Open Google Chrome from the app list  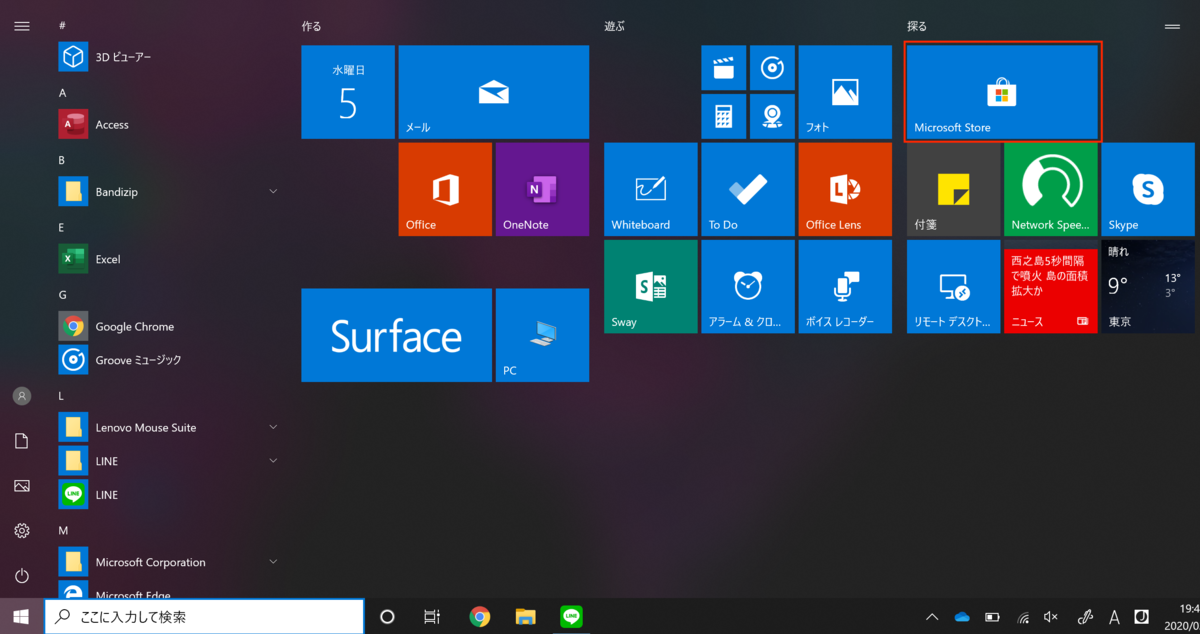[170, 326]
